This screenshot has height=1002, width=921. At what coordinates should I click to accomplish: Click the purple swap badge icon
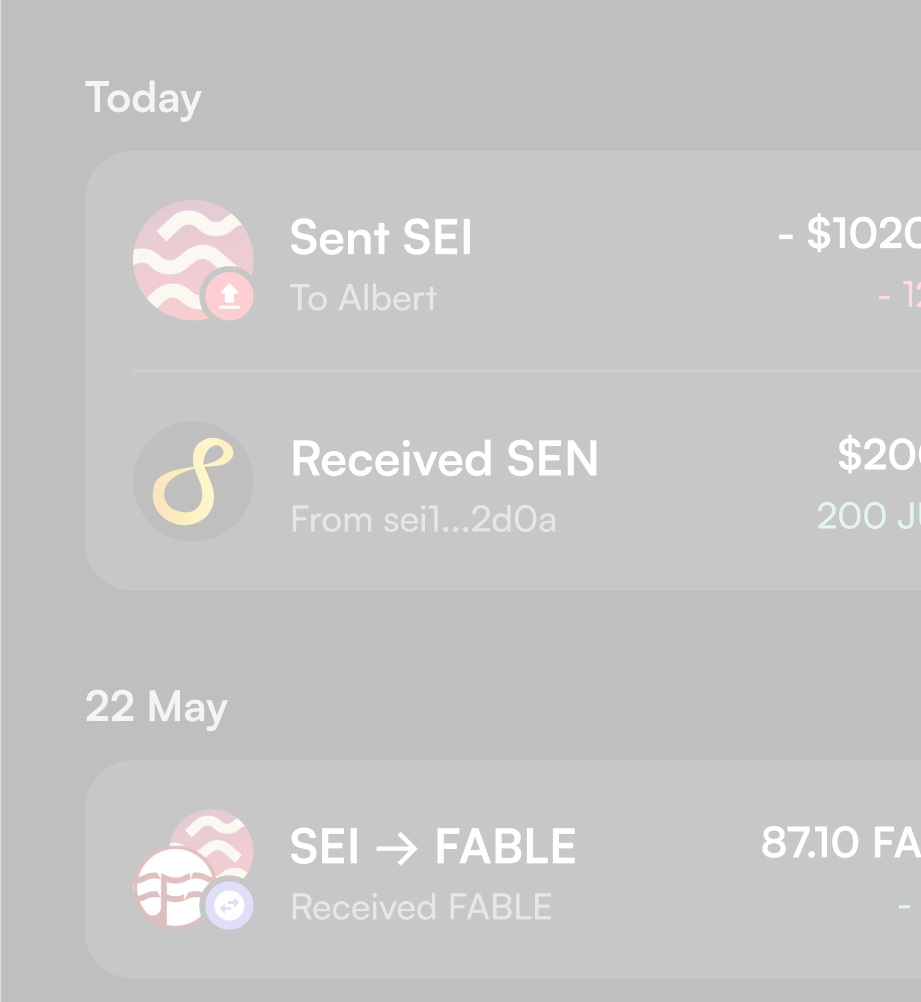[x=229, y=906]
